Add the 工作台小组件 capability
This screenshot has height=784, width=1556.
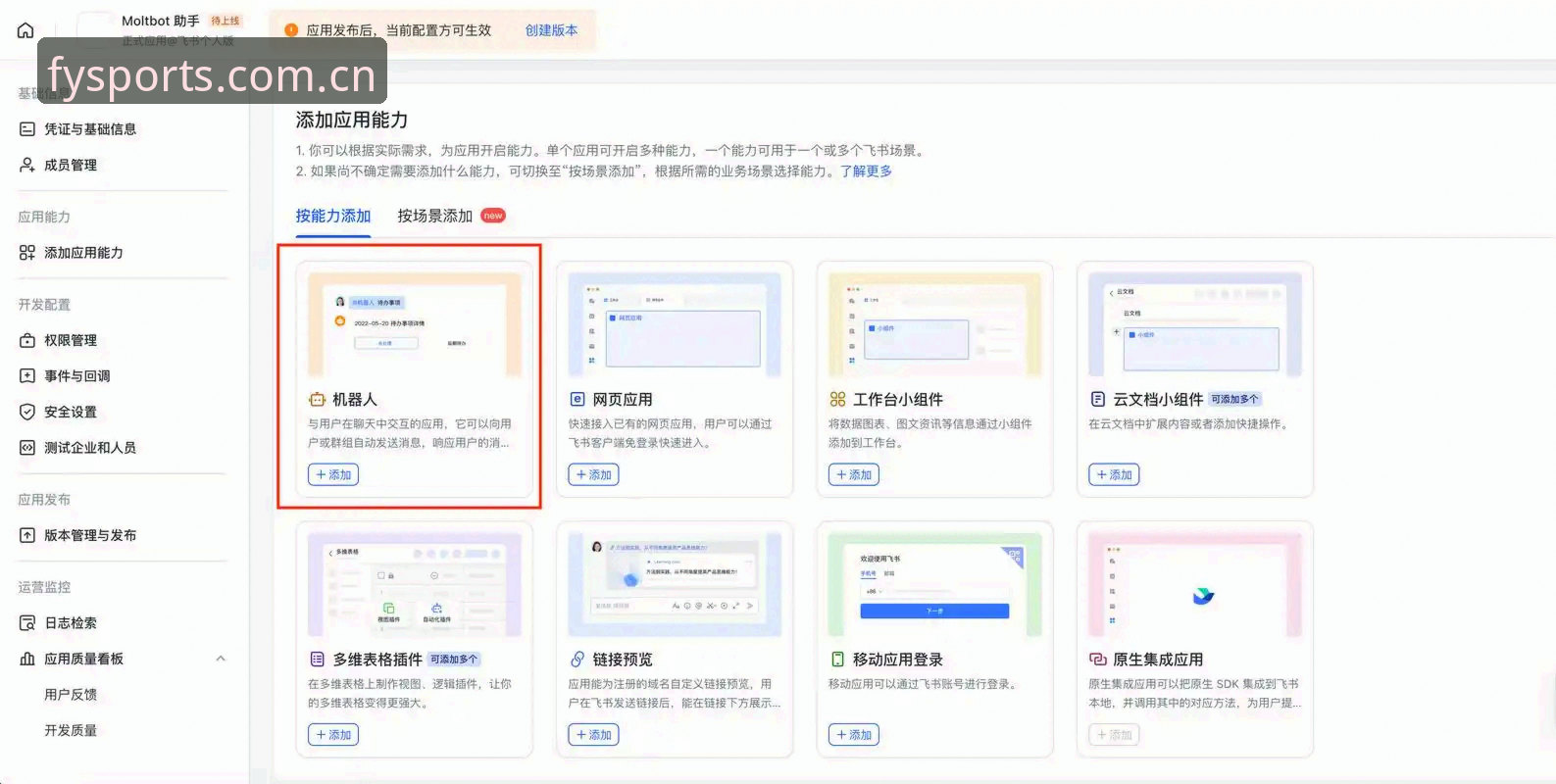[x=853, y=474]
